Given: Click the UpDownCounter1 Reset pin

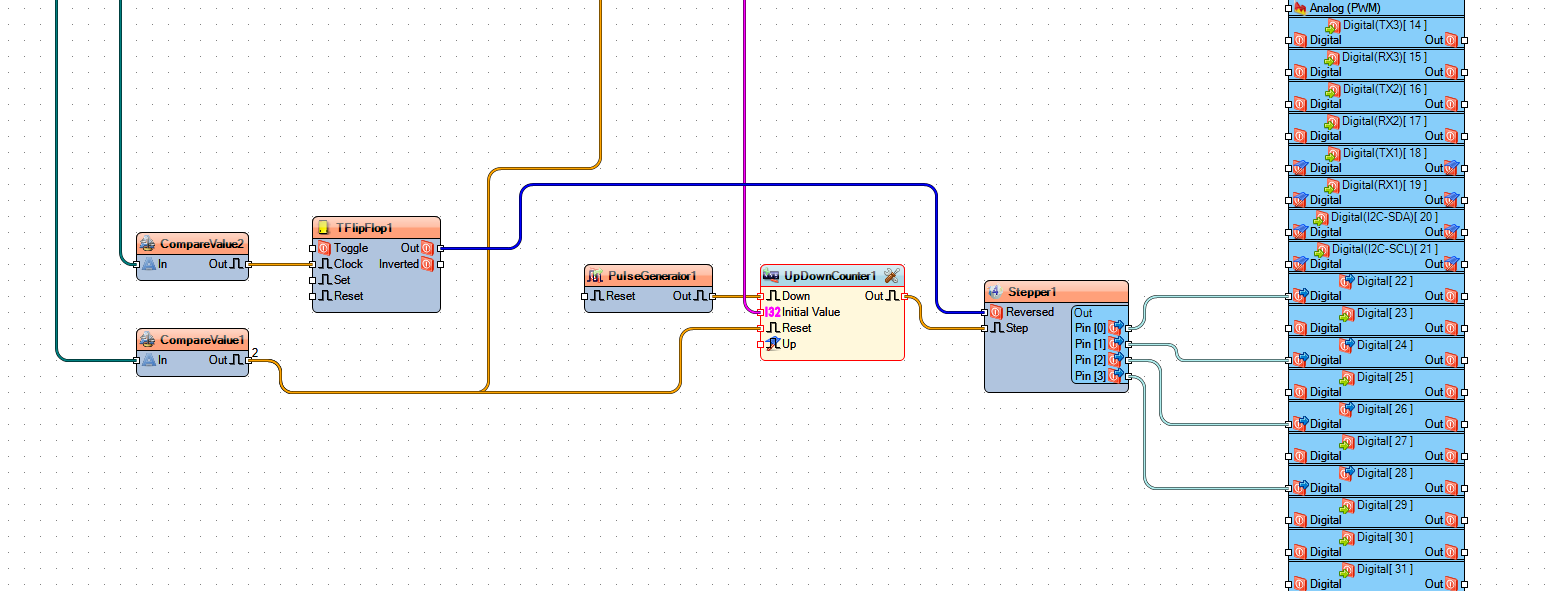Looking at the screenshot, I should click(761, 328).
